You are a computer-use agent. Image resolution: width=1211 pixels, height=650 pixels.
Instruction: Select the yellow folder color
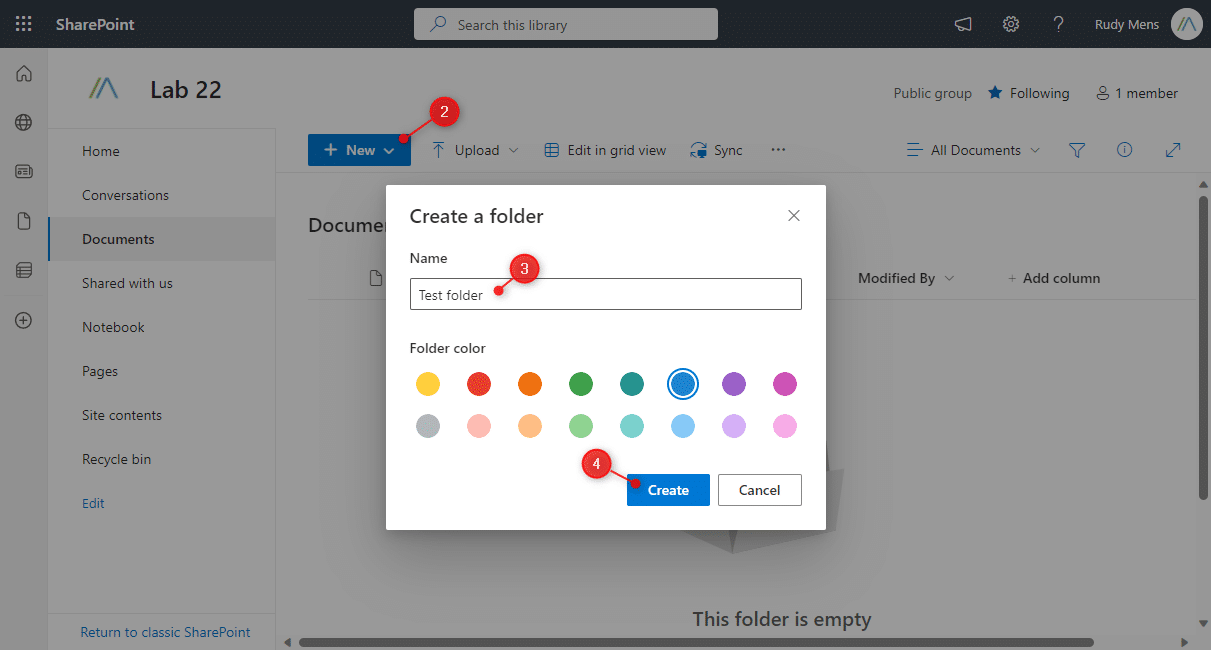tap(428, 383)
